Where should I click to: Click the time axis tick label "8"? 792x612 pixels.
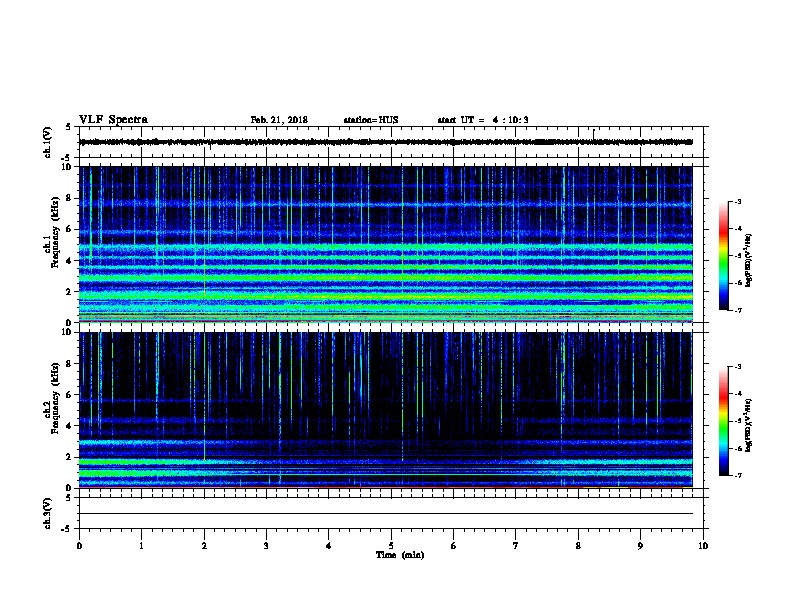578,546
